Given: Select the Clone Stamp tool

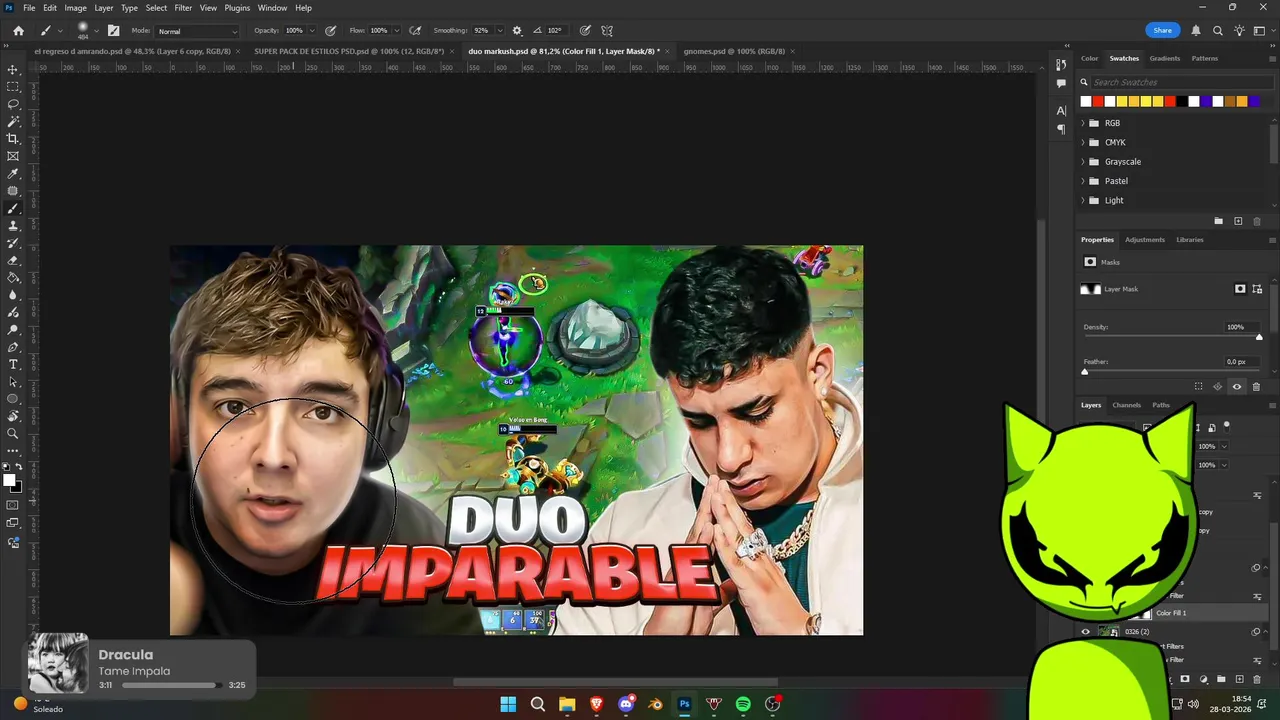Looking at the screenshot, I should tap(13, 226).
